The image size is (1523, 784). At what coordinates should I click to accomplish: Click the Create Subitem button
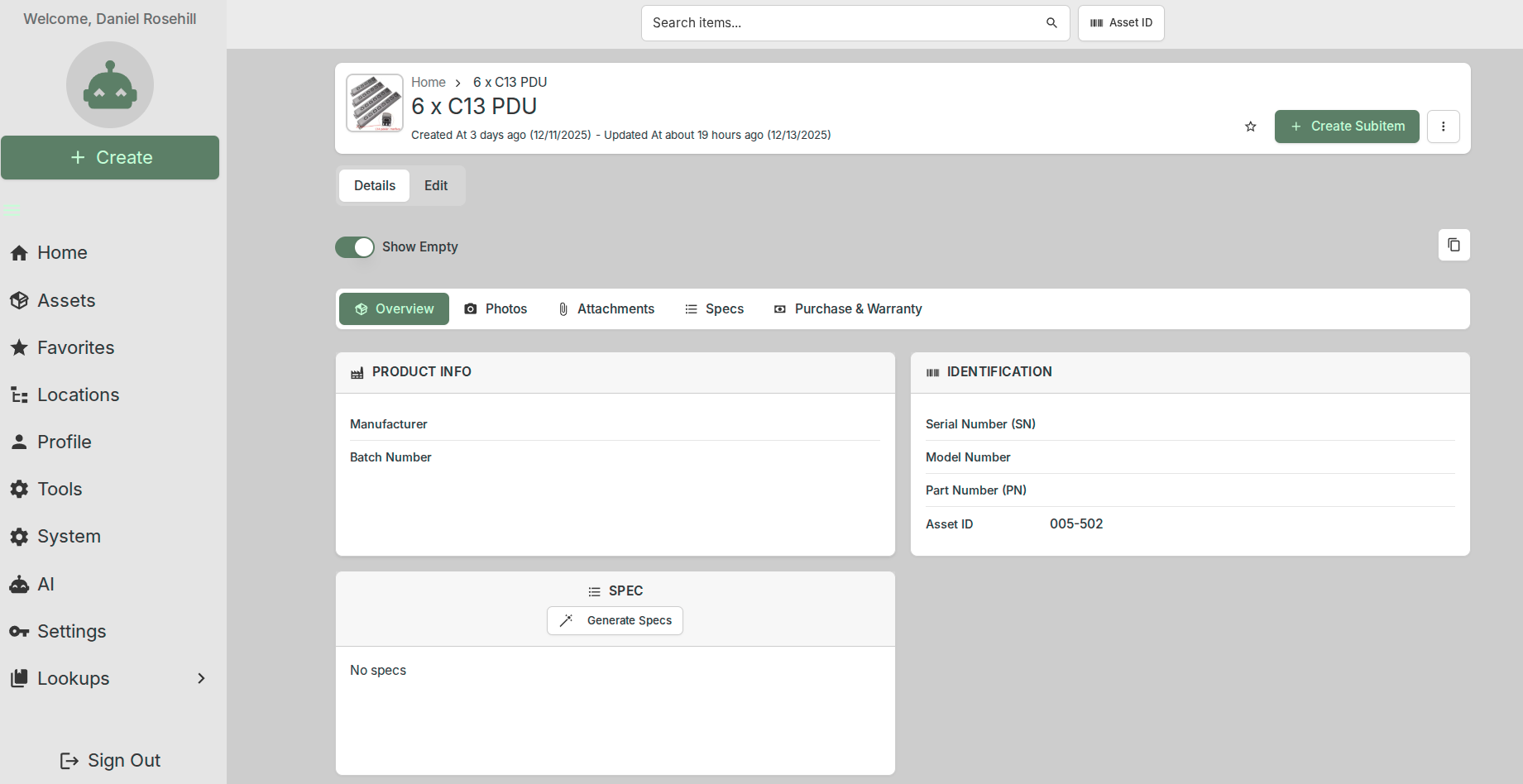1347,127
